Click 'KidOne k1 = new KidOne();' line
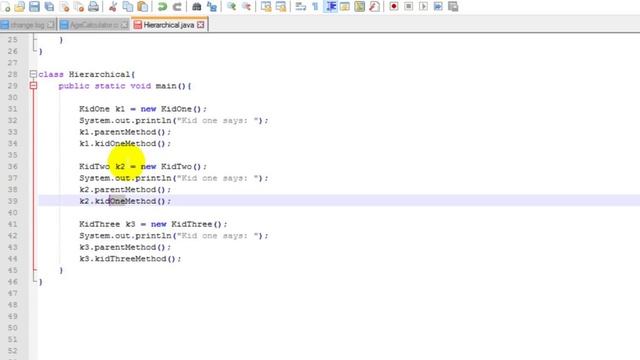640x360 pixels. click(143, 109)
